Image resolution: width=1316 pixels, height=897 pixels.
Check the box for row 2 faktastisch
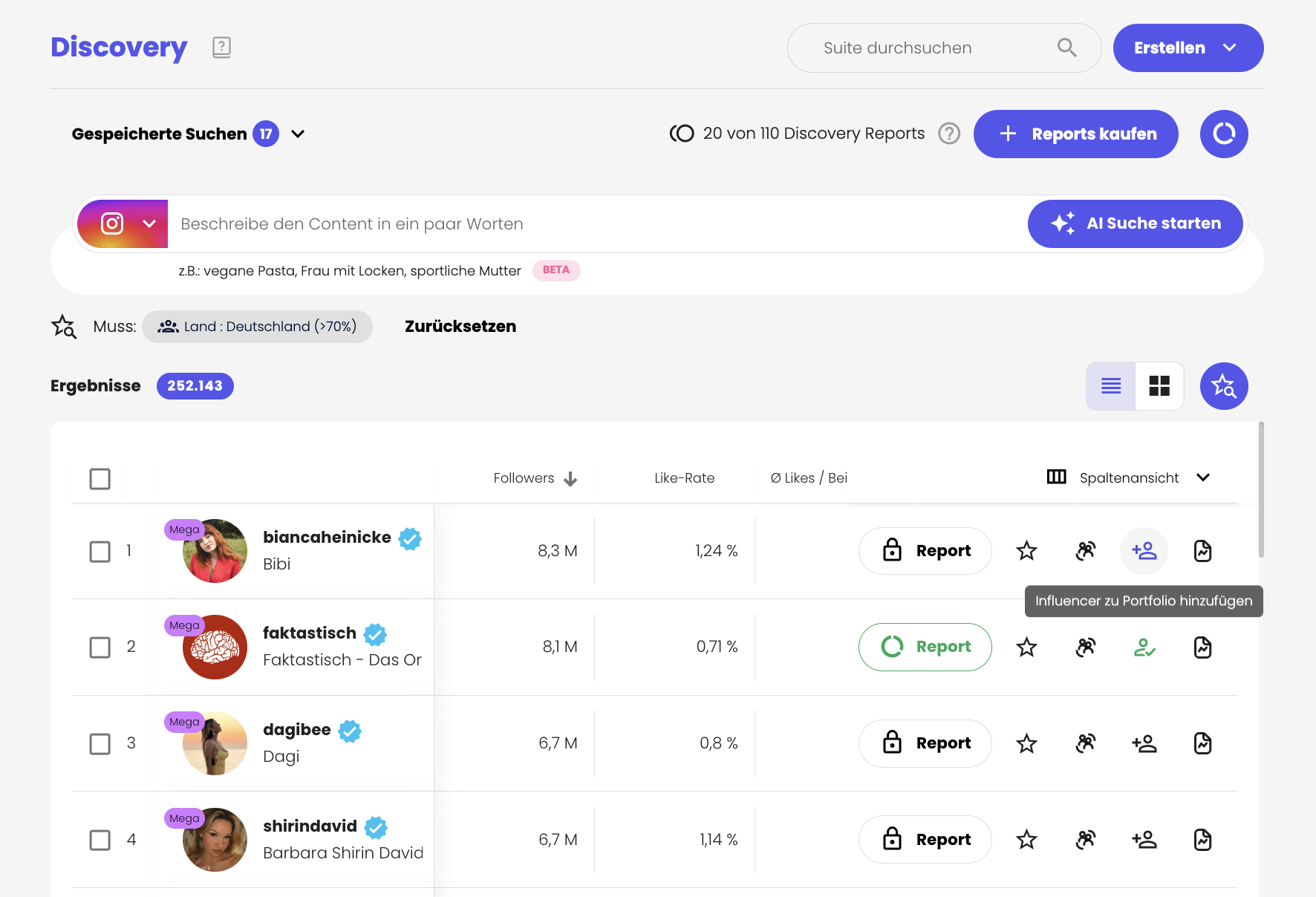[100, 648]
